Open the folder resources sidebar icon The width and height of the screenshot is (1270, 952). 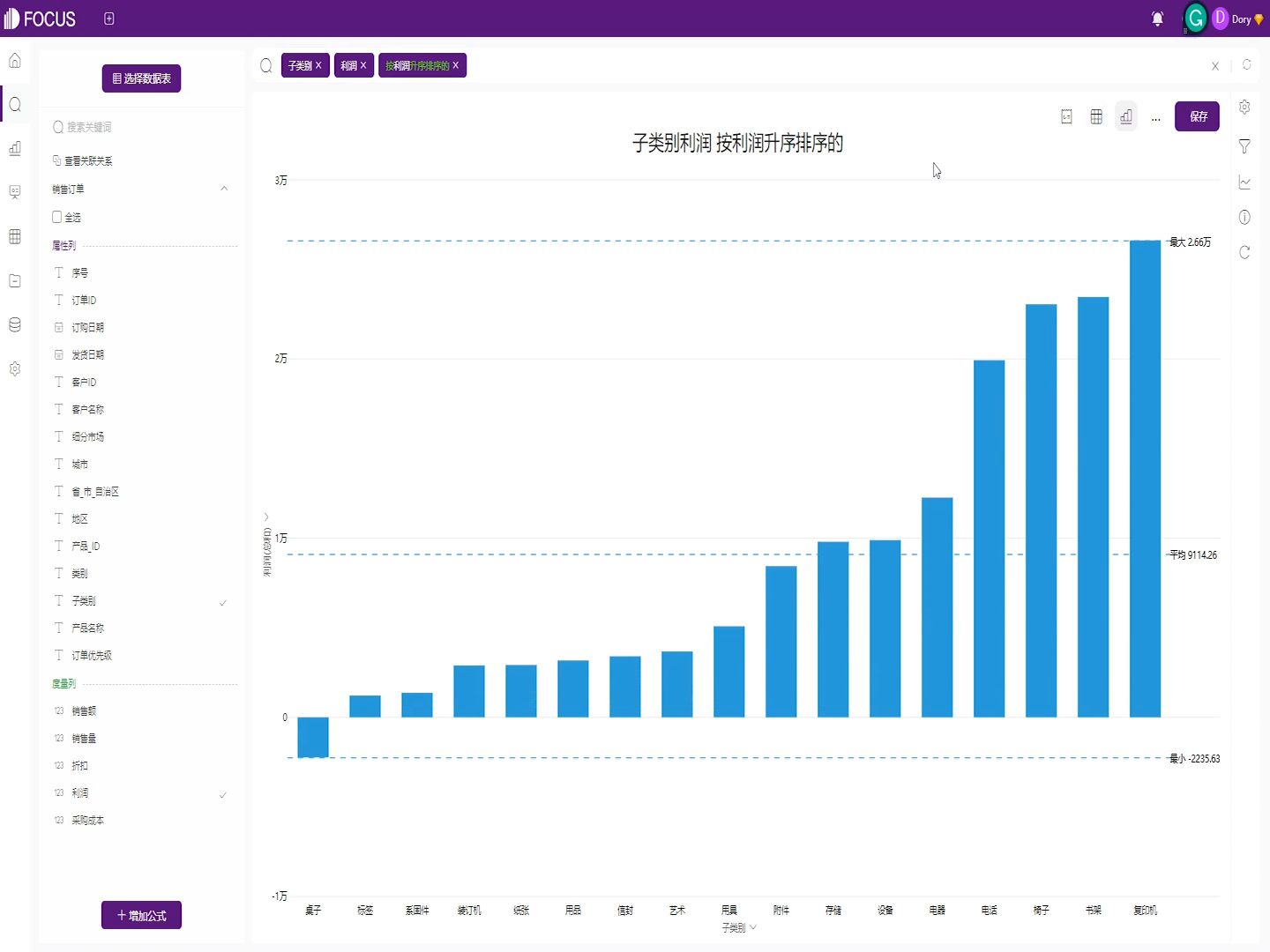(x=15, y=280)
